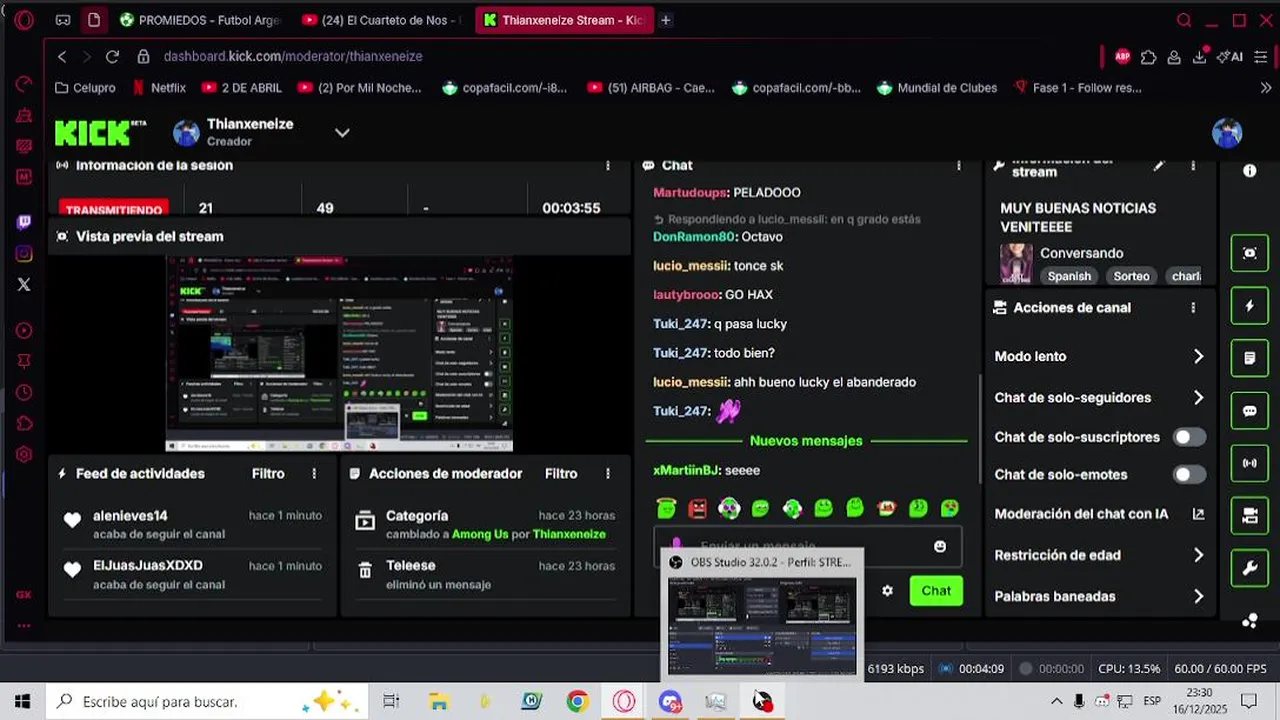
Task: Reload the page in browser toolbar
Action: (x=112, y=57)
